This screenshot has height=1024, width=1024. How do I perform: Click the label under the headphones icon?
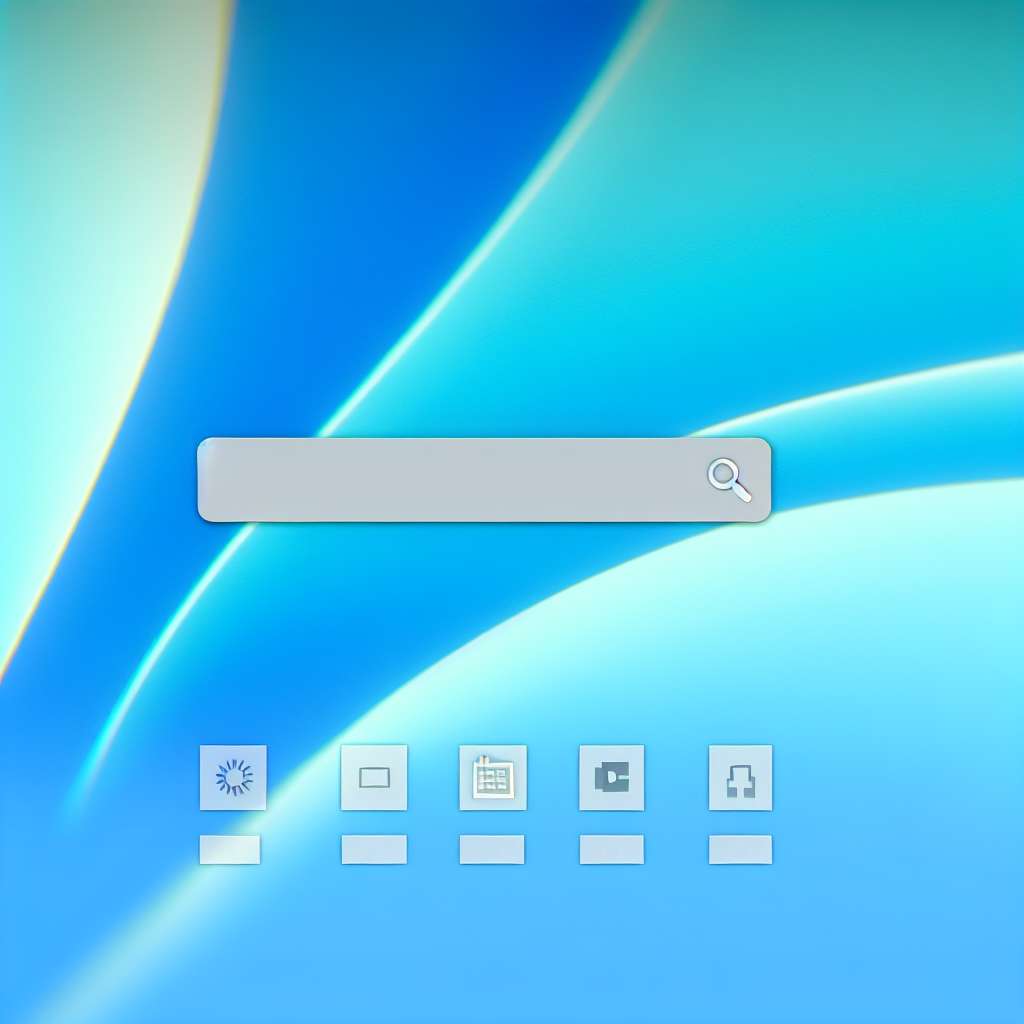739,849
